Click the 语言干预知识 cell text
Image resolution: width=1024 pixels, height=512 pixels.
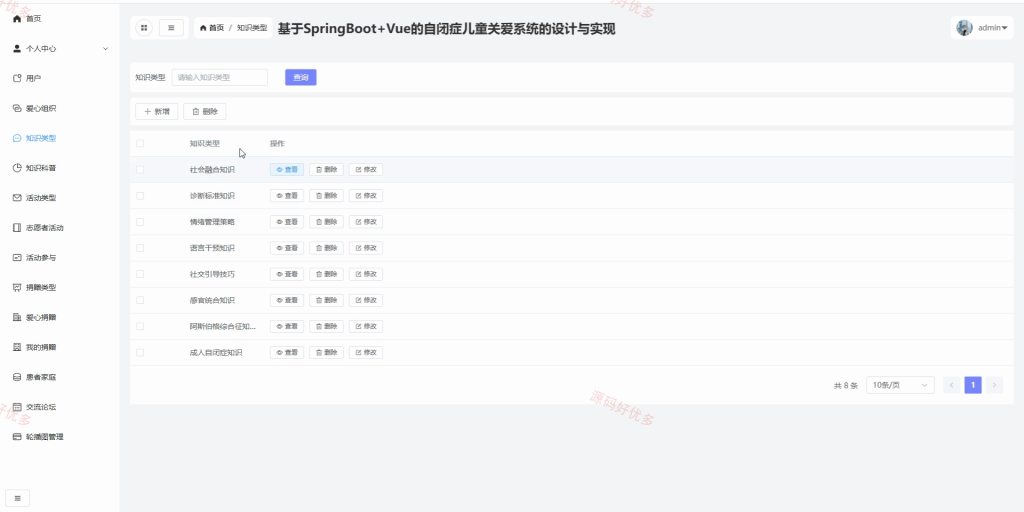212,248
